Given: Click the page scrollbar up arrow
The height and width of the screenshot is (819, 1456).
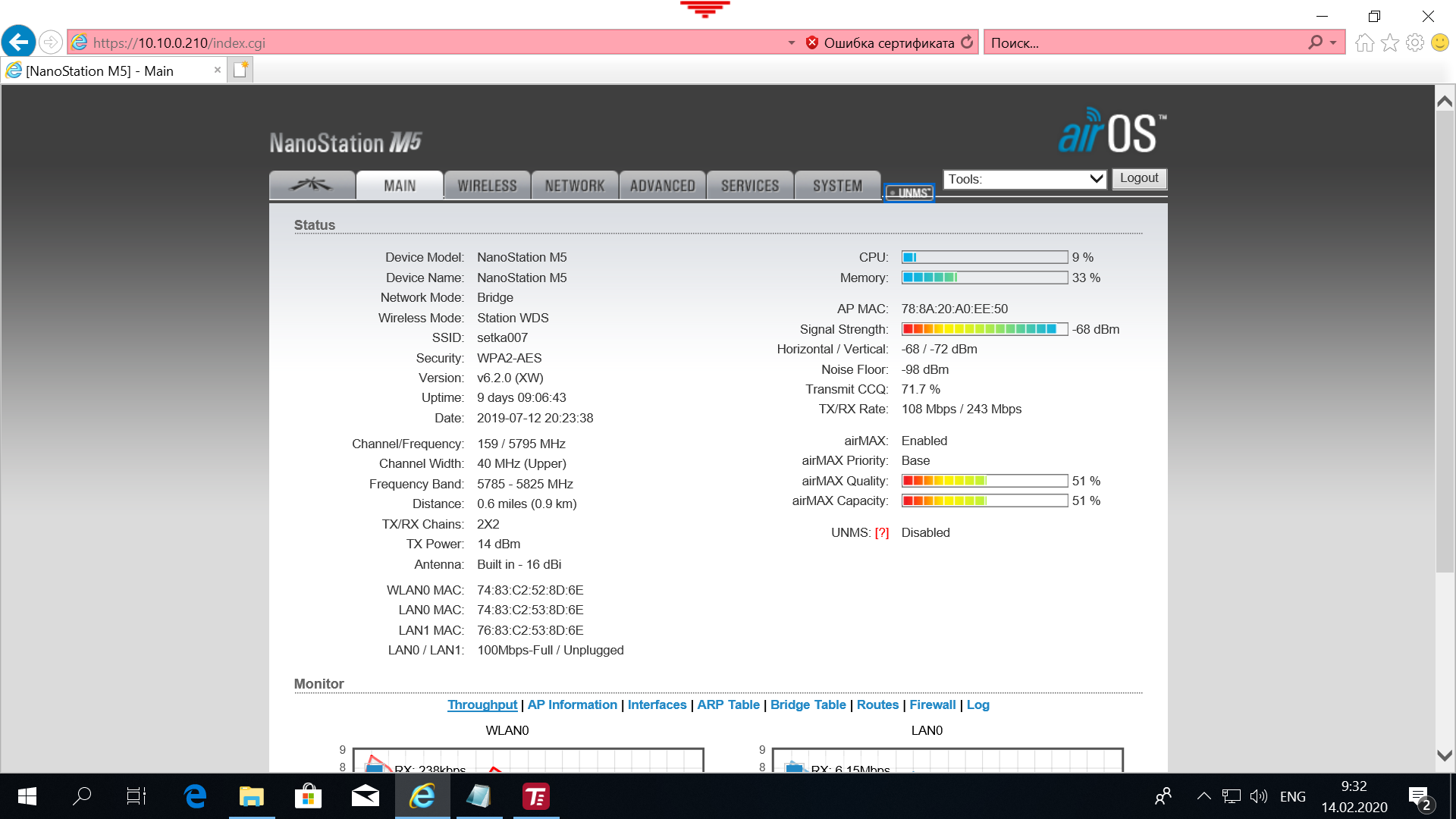Looking at the screenshot, I should click(x=1445, y=101).
